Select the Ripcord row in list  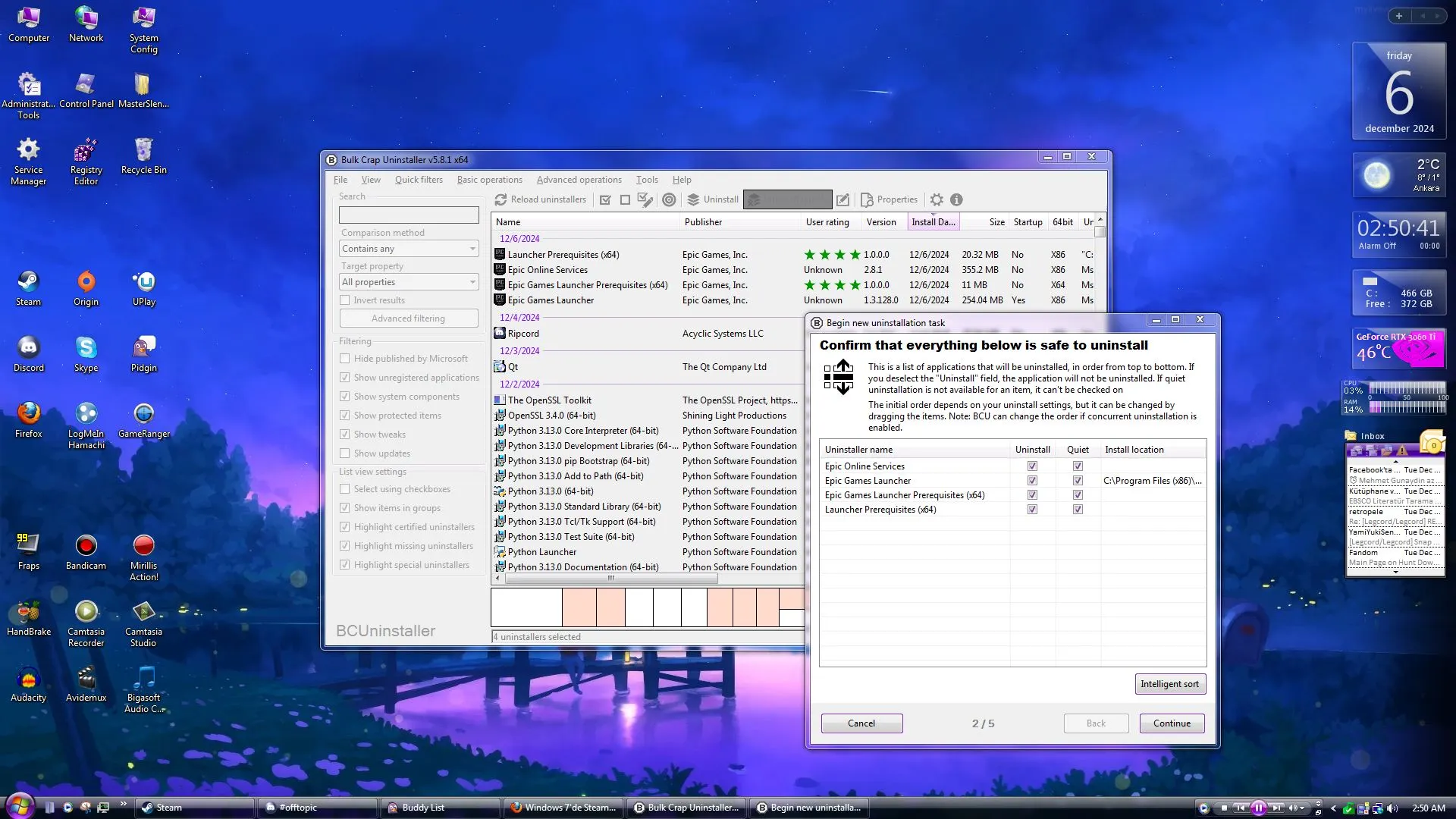click(648, 334)
